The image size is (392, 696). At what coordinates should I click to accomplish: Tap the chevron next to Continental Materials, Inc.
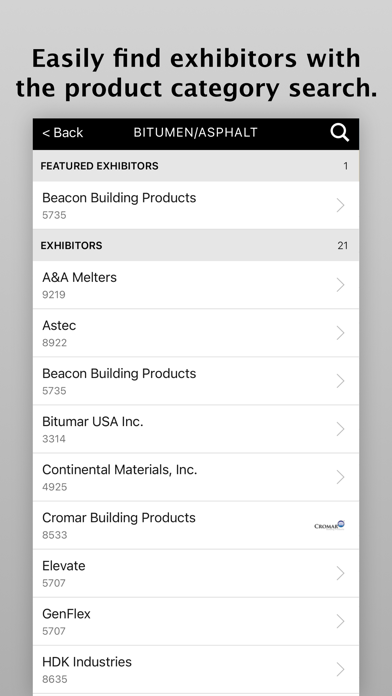[x=341, y=477]
